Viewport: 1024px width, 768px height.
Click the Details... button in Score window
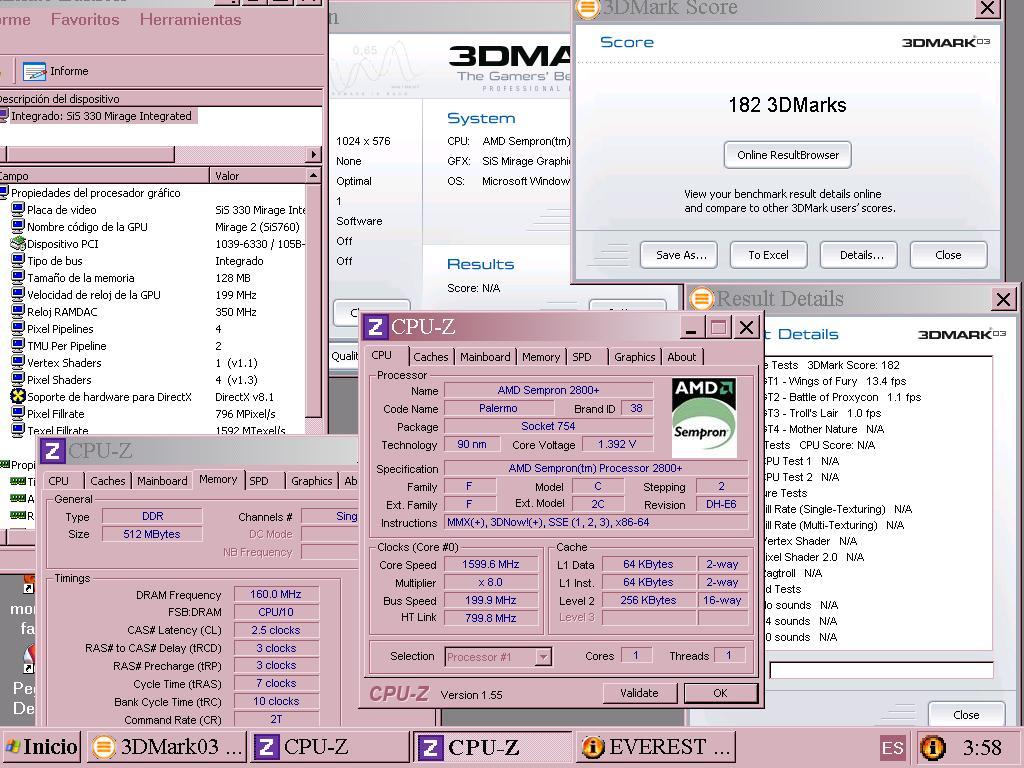tap(859, 255)
